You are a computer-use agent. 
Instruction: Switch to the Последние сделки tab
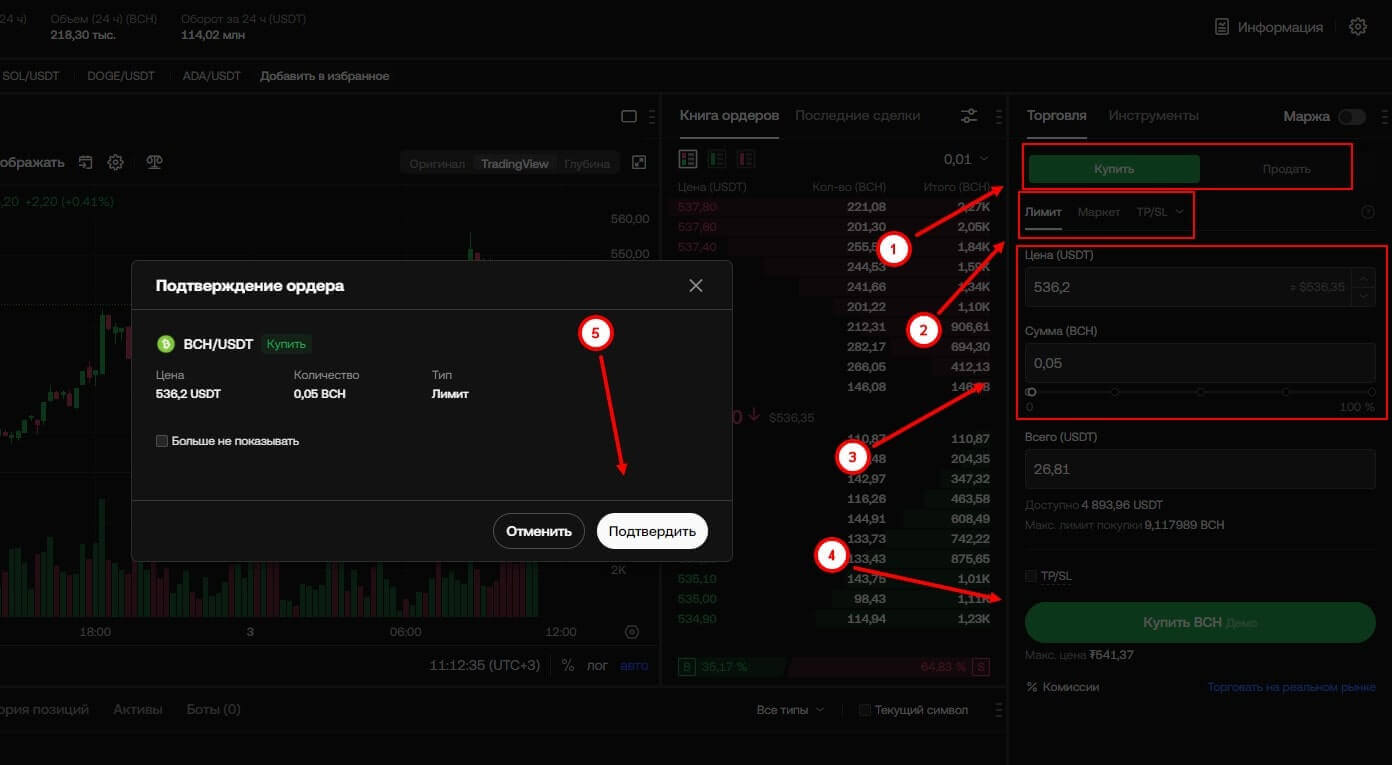coord(857,115)
